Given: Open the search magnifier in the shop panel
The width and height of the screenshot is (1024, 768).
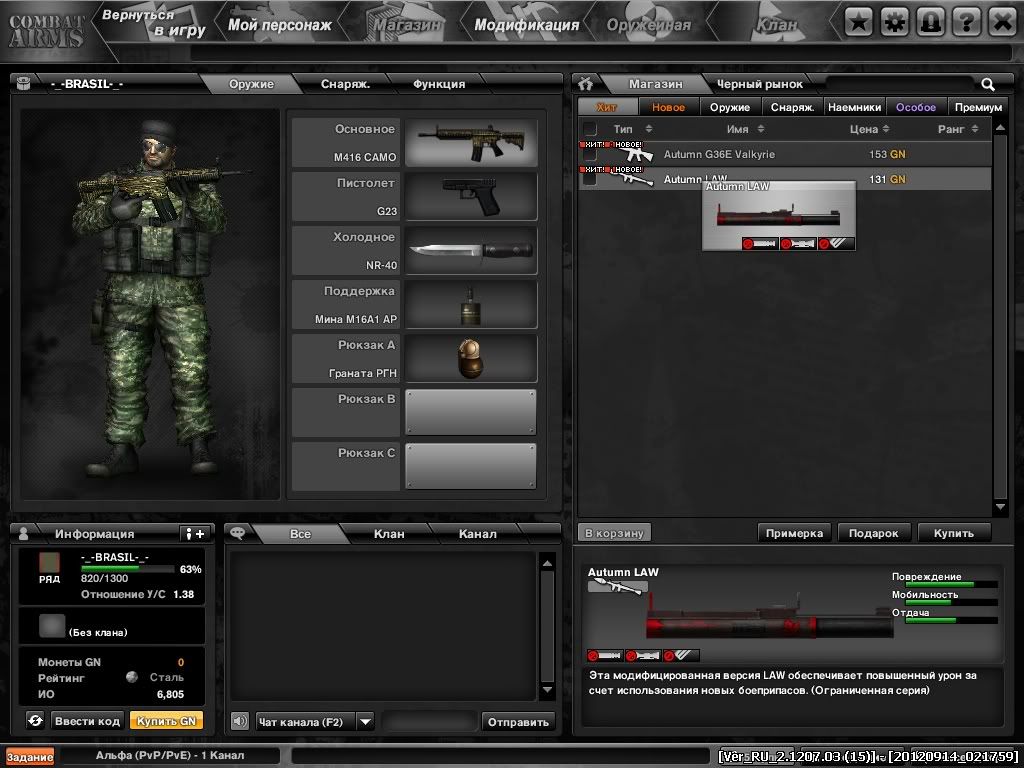Looking at the screenshot, I should point(988,83).
